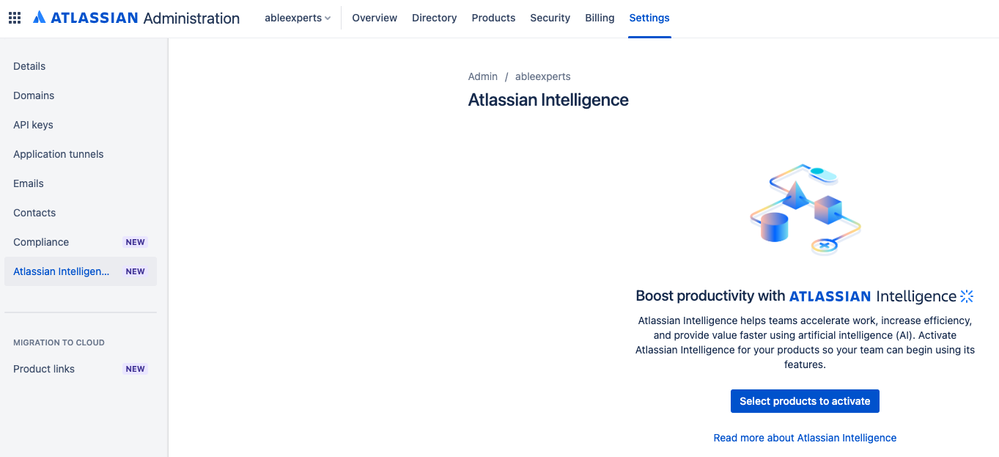Click Select products to activate button
The height and width of the screenshot is (457, 999).
pos(805,401)
